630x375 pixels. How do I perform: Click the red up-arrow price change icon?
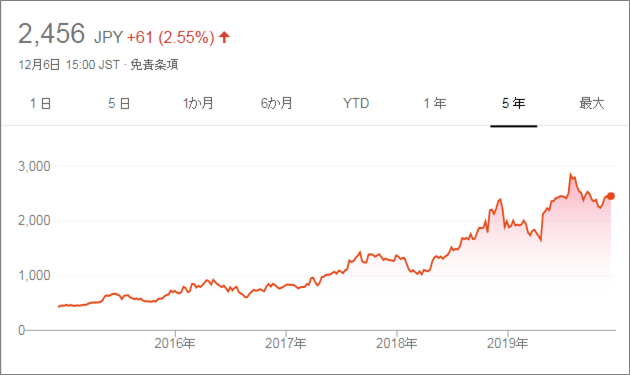pyautogui.click(x=224, y=37)
